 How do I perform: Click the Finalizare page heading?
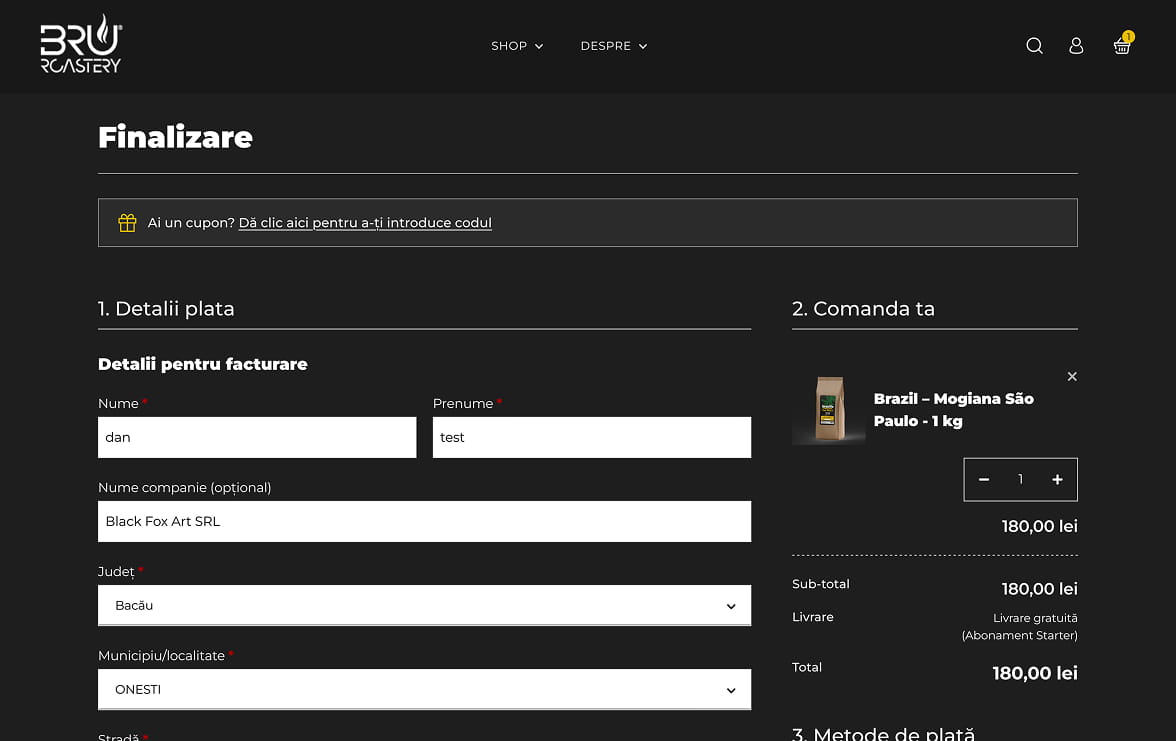pos(175,137)
